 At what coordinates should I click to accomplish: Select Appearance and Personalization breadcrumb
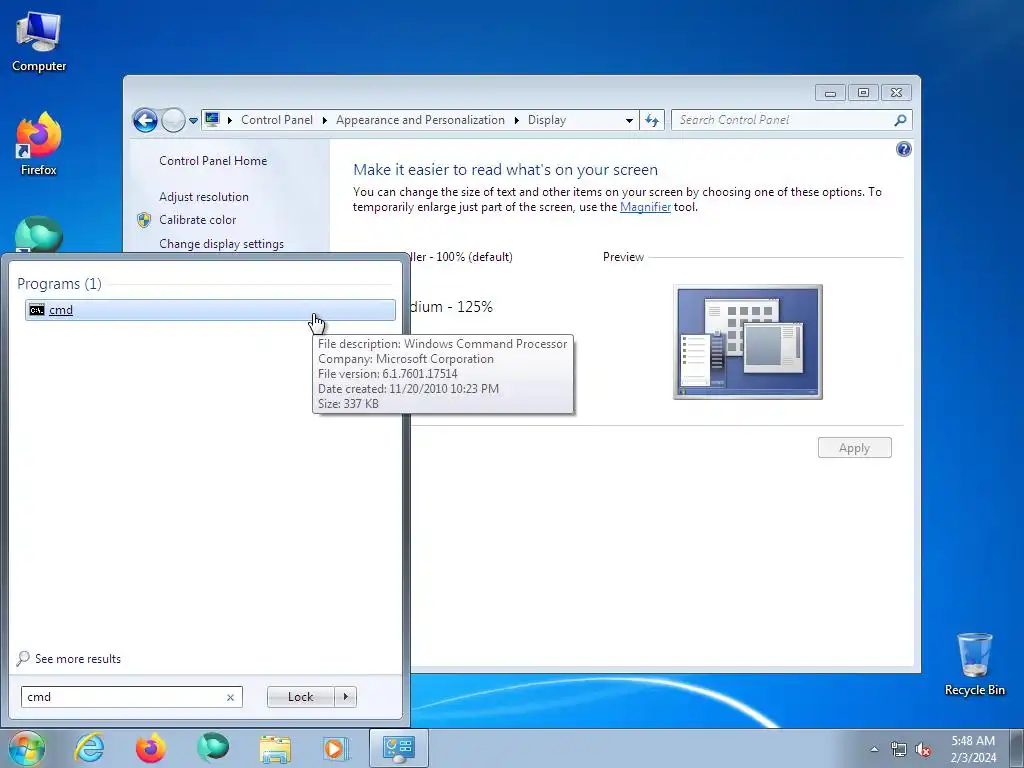pyautogui.click(x=420, y=120)
